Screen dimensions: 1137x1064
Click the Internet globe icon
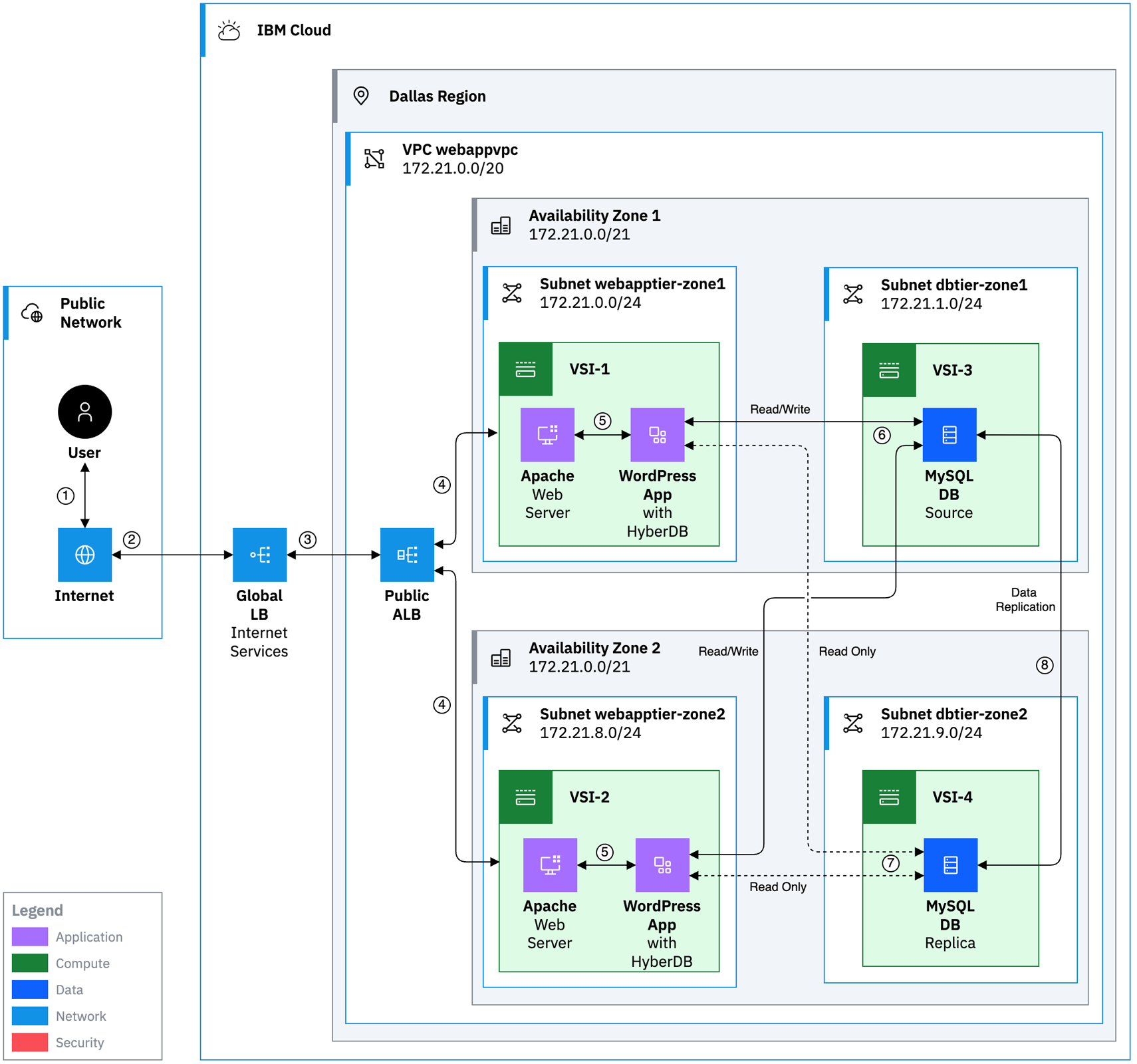point(85,555)
